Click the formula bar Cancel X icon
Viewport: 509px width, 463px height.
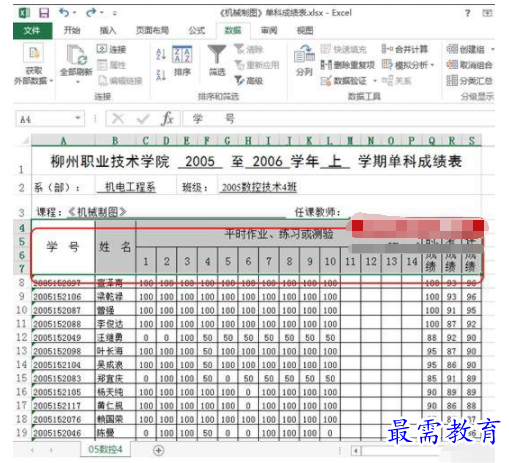(x=118, y=119)
